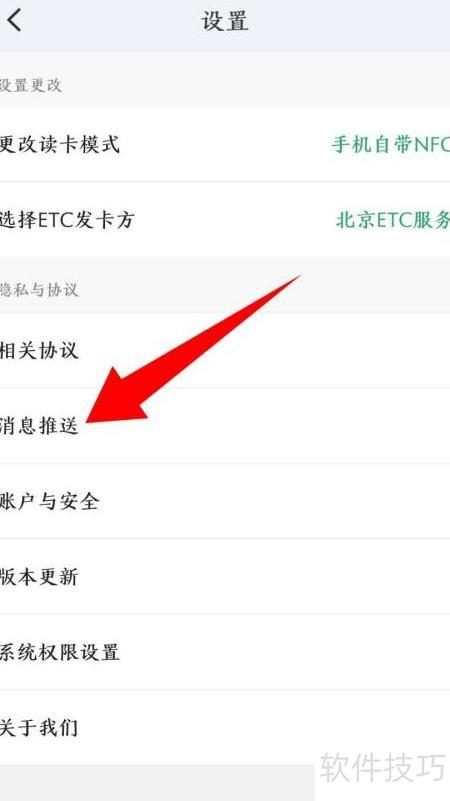Open 消息推送 settings

pyautogui.click(x=225, y=426)
